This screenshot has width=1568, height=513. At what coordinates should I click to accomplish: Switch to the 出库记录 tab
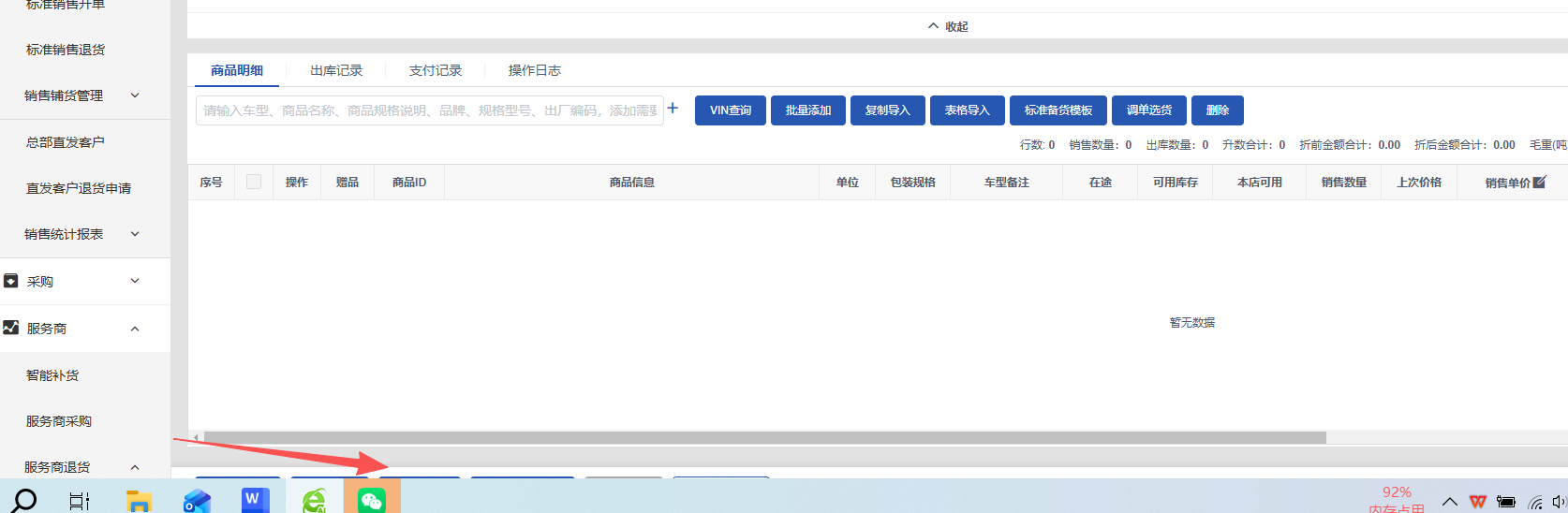[336, 70]
